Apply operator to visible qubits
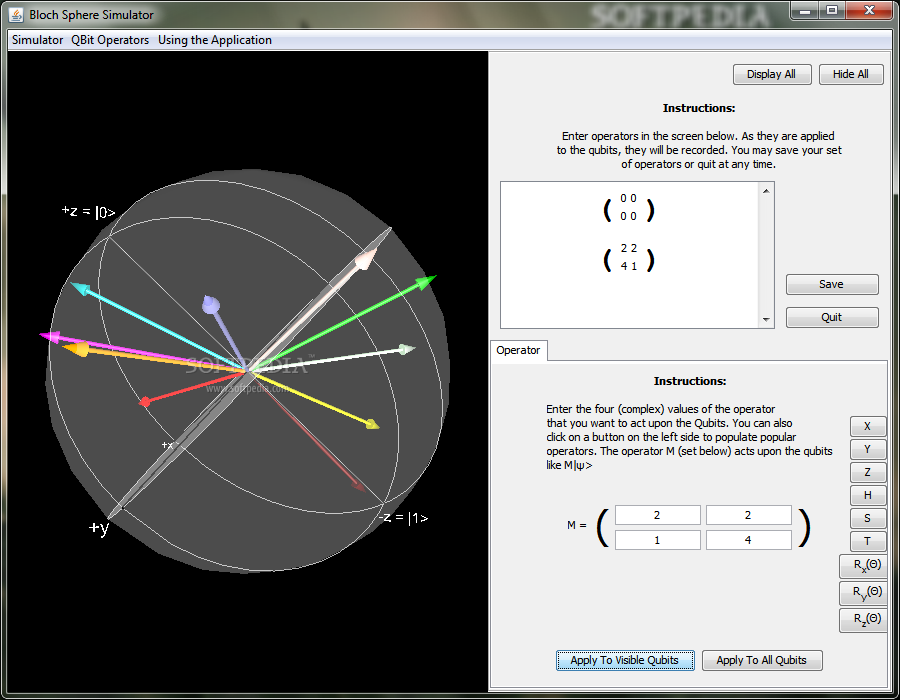This screenshot has width=900, height=700. point(624,660)
